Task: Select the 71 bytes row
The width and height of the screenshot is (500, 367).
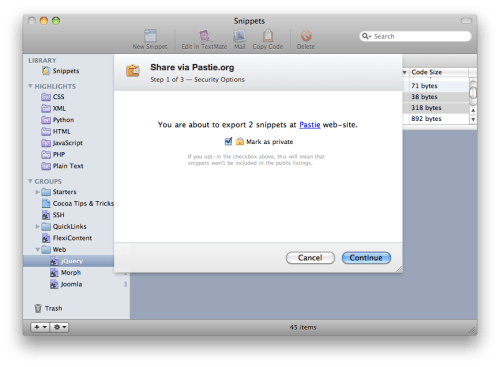Action: point(436,86)
